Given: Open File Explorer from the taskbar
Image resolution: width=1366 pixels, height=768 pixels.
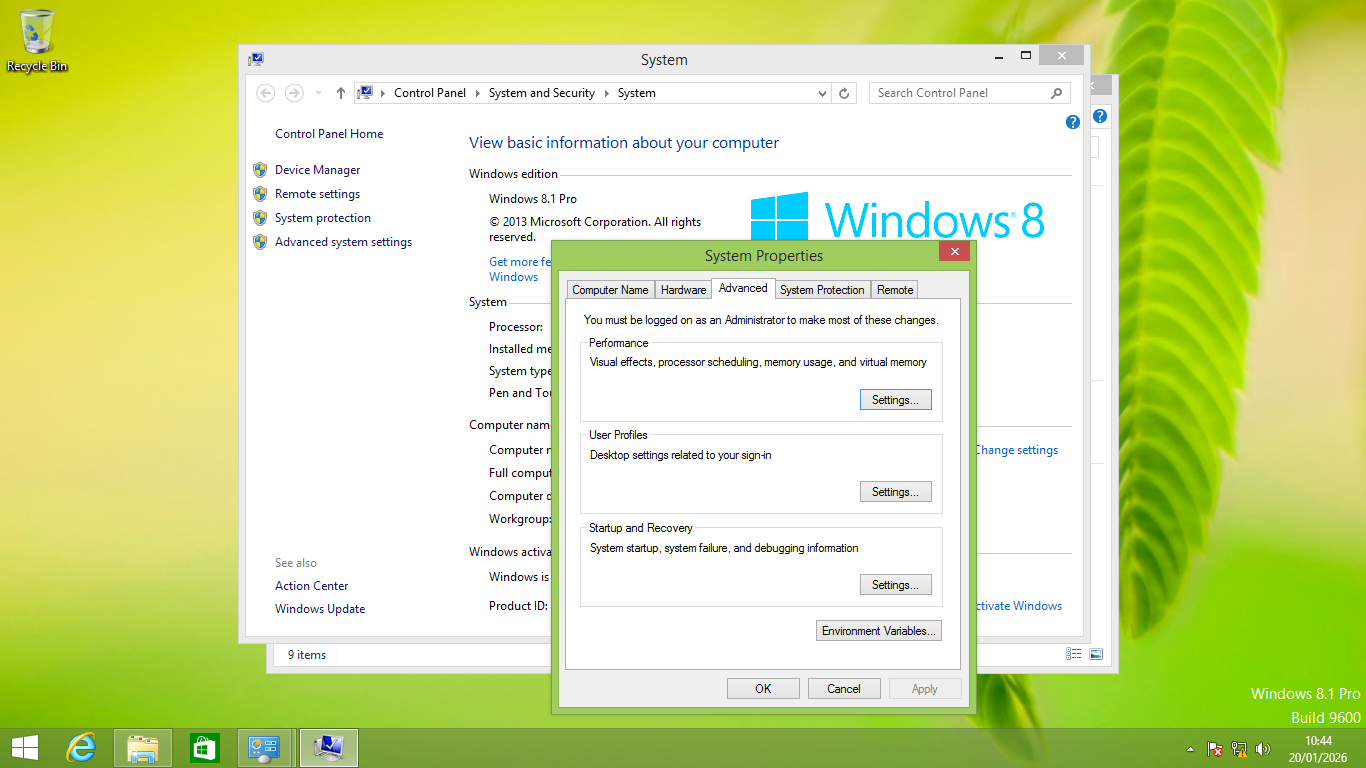Looking at the screenshot, I should point(143,748).
